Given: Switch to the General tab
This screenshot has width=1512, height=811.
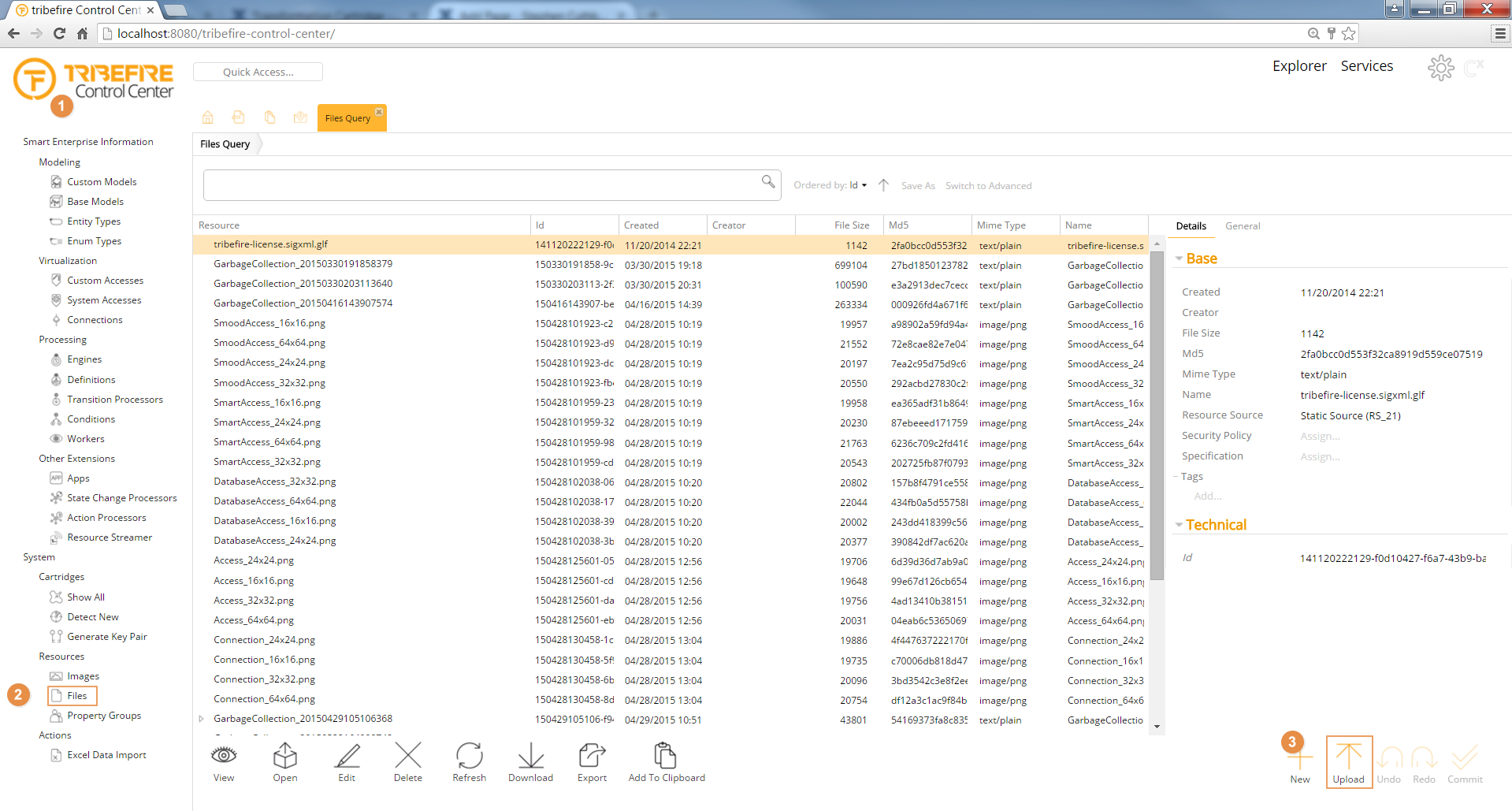Looking at the screenshot, I should [1242, 226].
